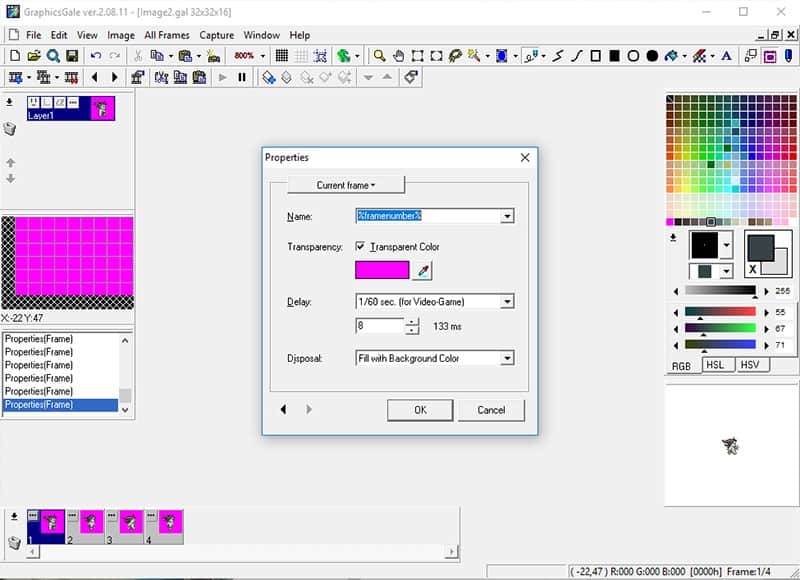
Task: Open the magic wand options dropdown arrow
Action: [x=487, y=56]
